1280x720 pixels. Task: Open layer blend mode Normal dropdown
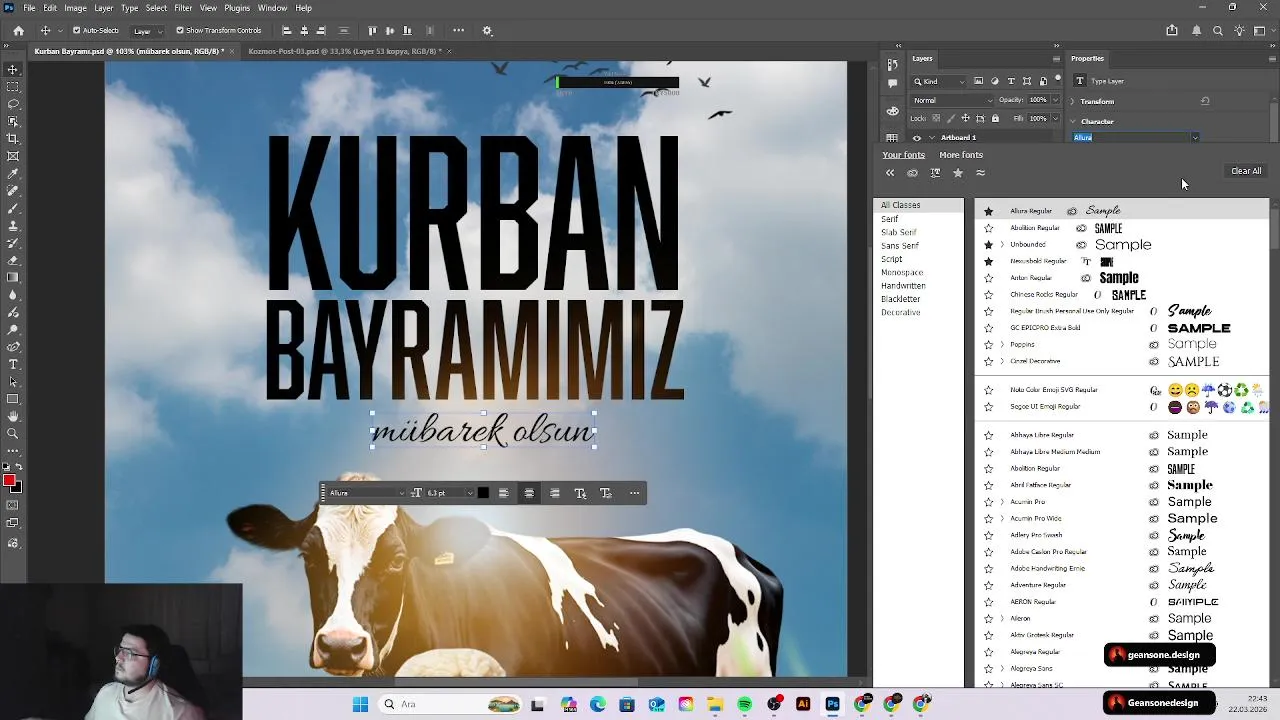[x=953, y=100]
